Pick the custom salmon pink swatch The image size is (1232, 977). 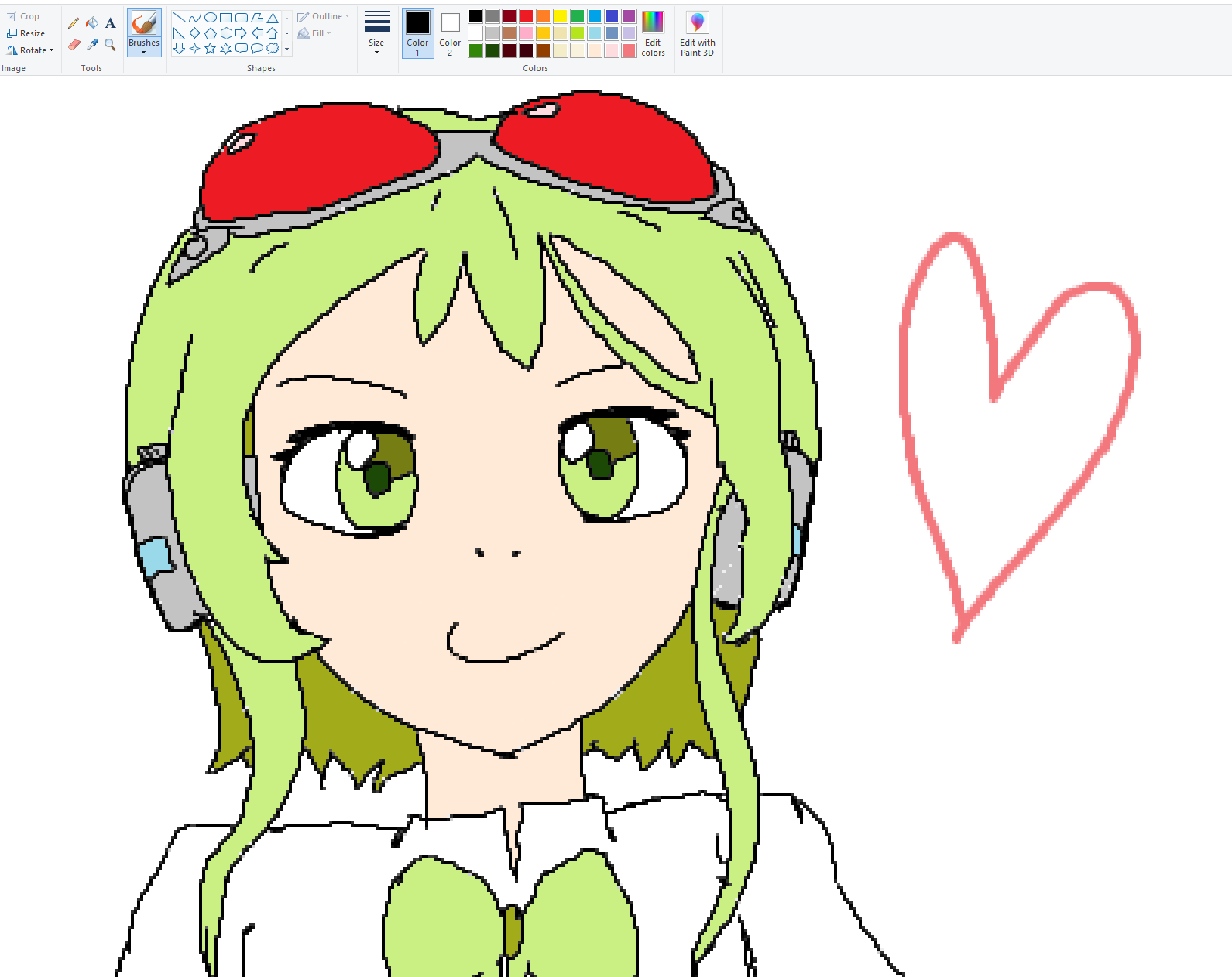point(629,50)
